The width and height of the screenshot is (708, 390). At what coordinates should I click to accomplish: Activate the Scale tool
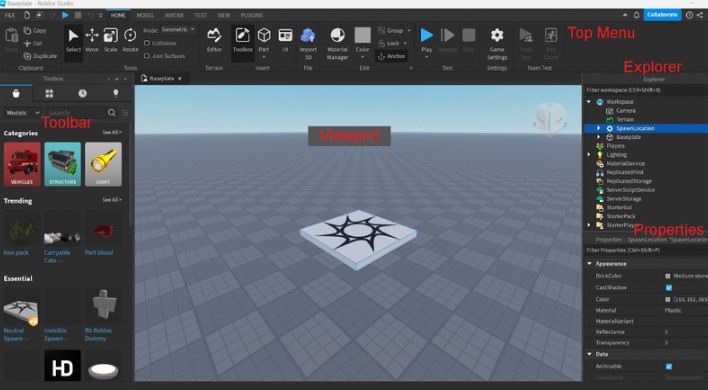[x=111, y=41]
